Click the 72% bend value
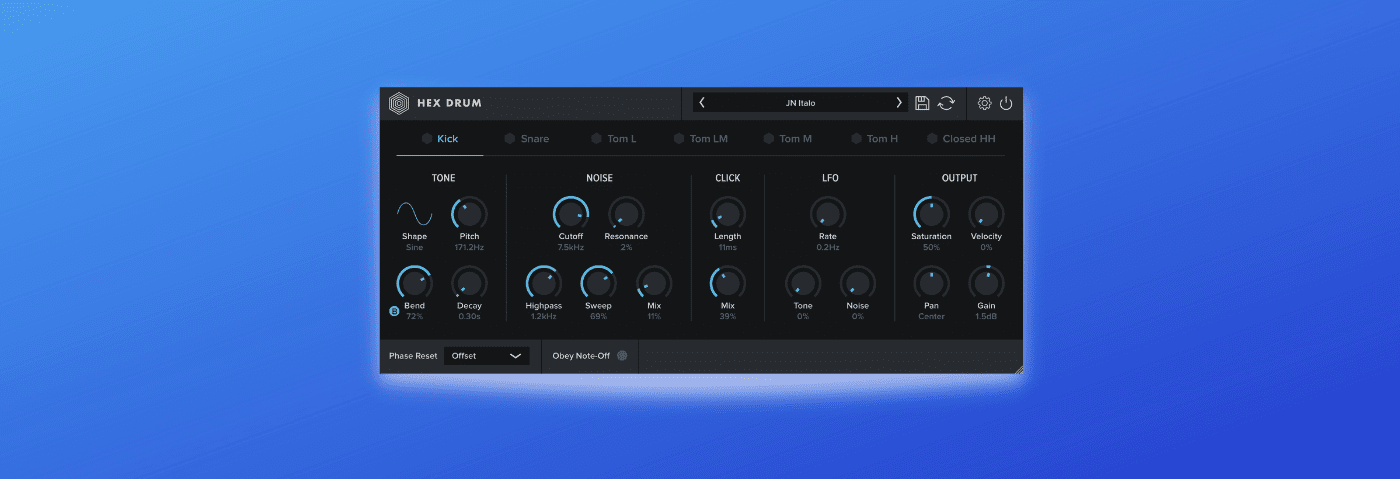Viewport: 1400px width, 479px height. [x=414, y=317]
